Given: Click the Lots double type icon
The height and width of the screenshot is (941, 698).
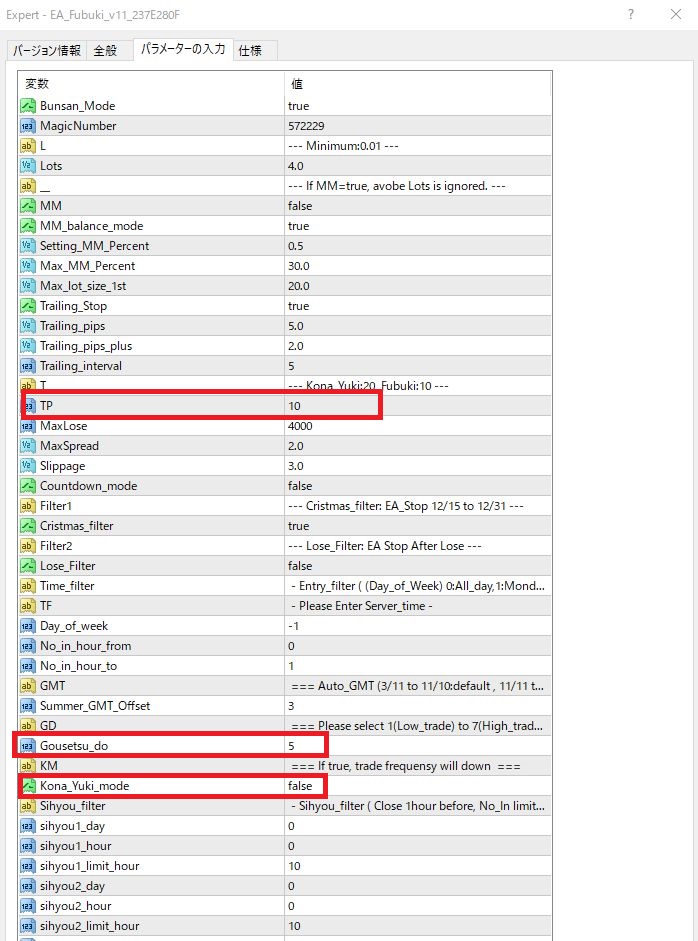Looking at the screenshot, I should (28, 166).
